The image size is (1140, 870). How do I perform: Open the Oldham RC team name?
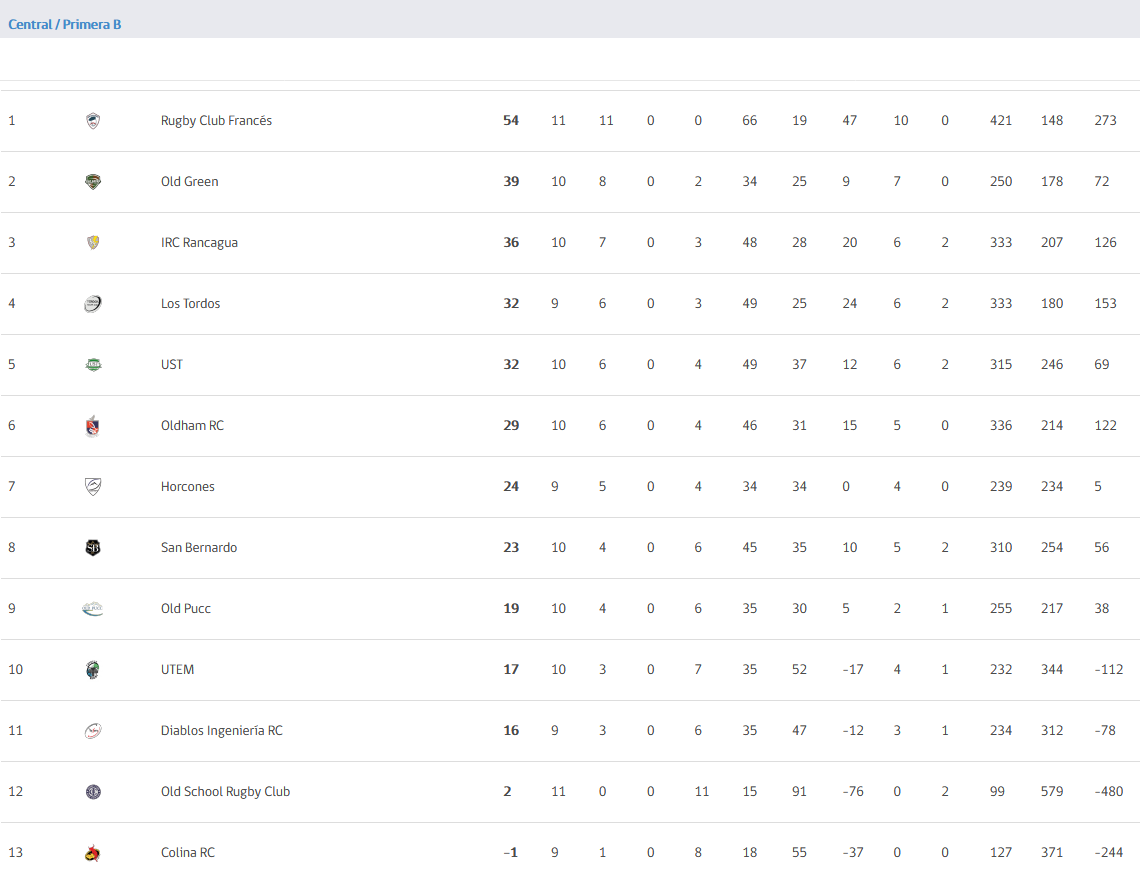point(192,426)
